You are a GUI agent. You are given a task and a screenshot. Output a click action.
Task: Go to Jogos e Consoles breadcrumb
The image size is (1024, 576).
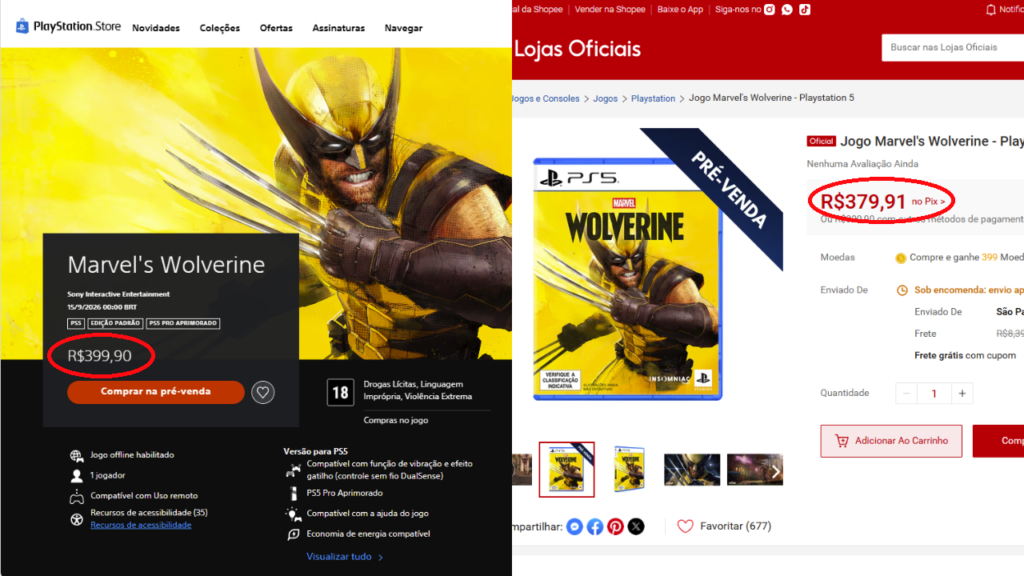(x=546, y=99)
